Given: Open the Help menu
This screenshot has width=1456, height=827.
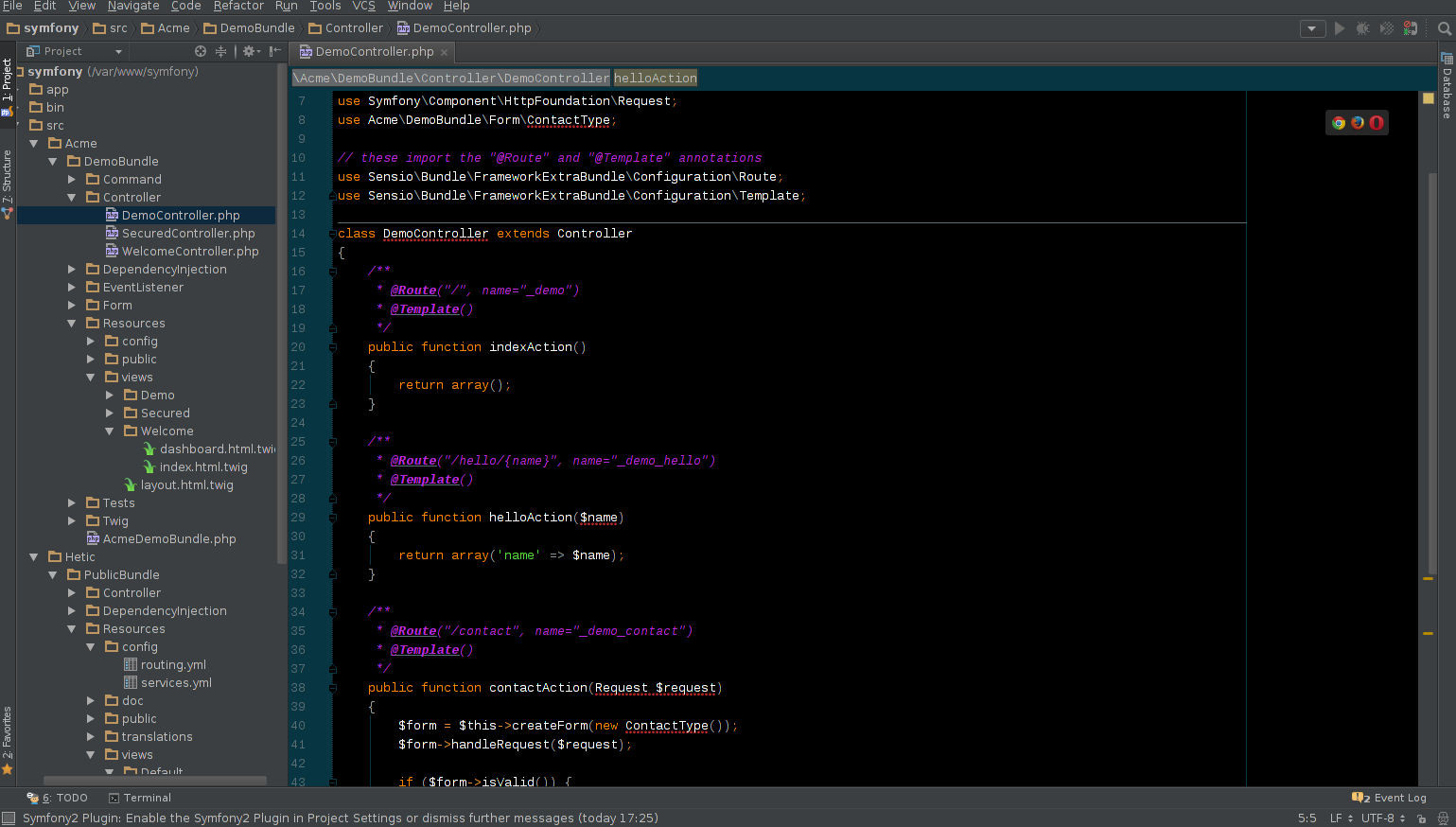Looking at the screenshot, I should 457,6.
